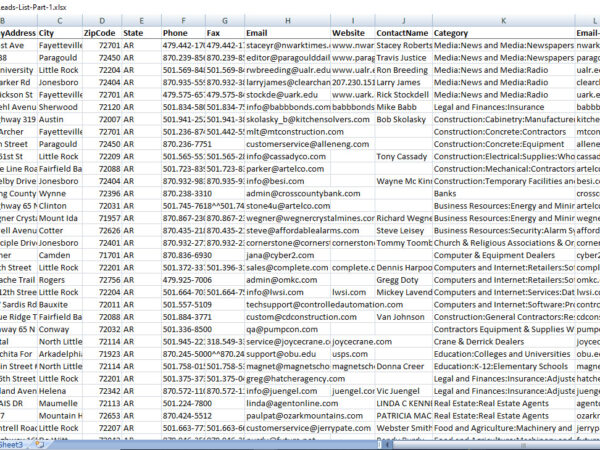Select email cell info@babbbonds.com
This screenshot has height=450, width=600.
[288, 107]
